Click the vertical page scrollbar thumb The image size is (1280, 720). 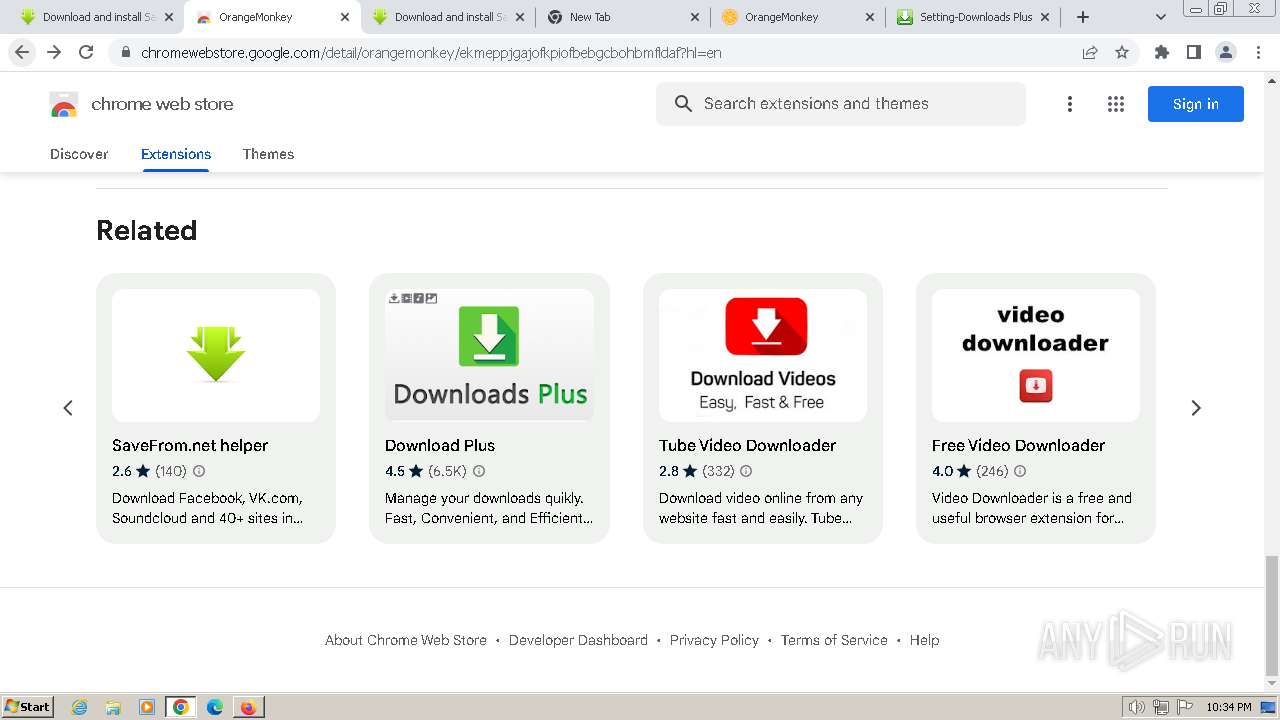point(1272,615)
